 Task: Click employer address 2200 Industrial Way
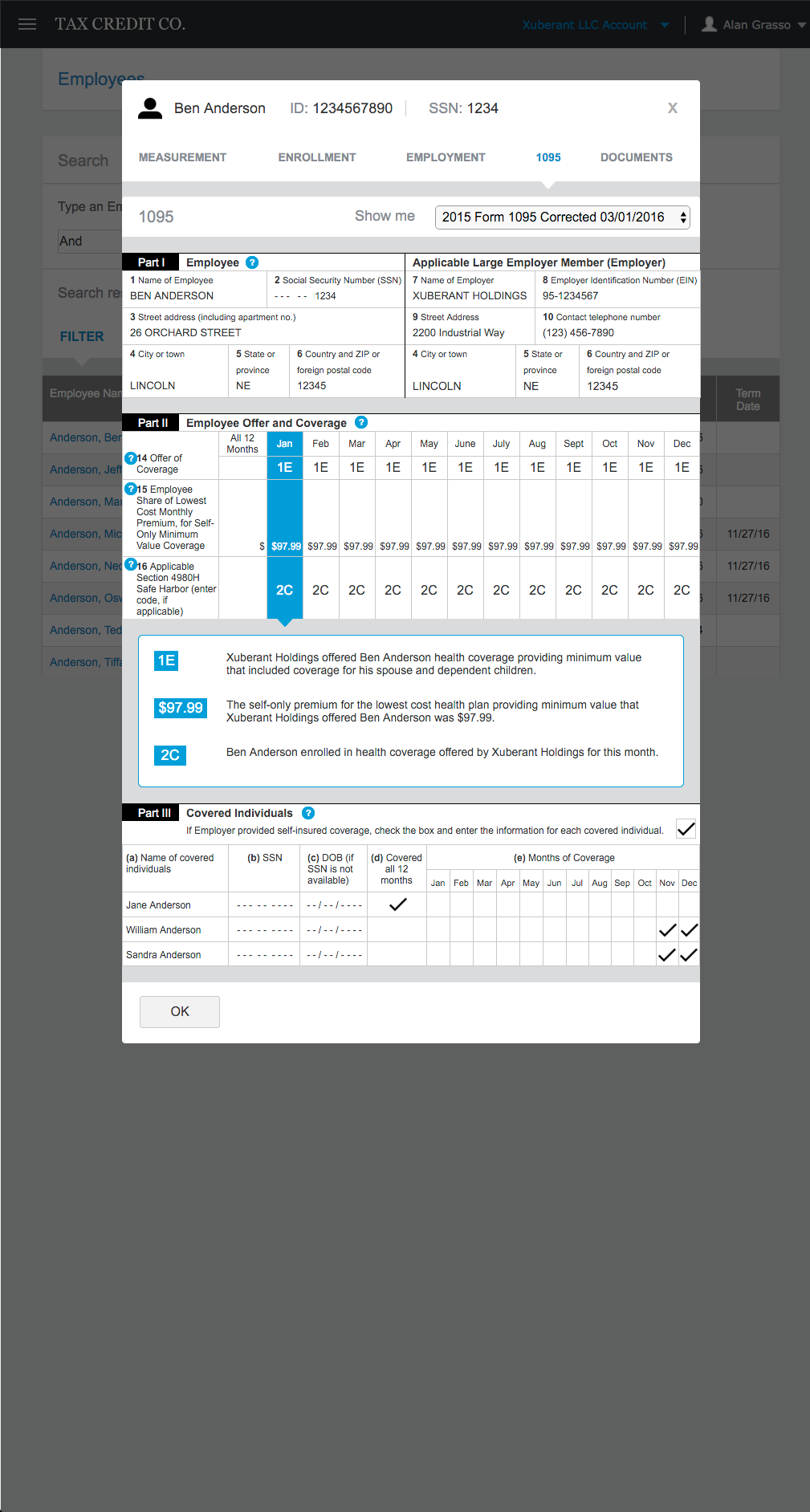458,332
